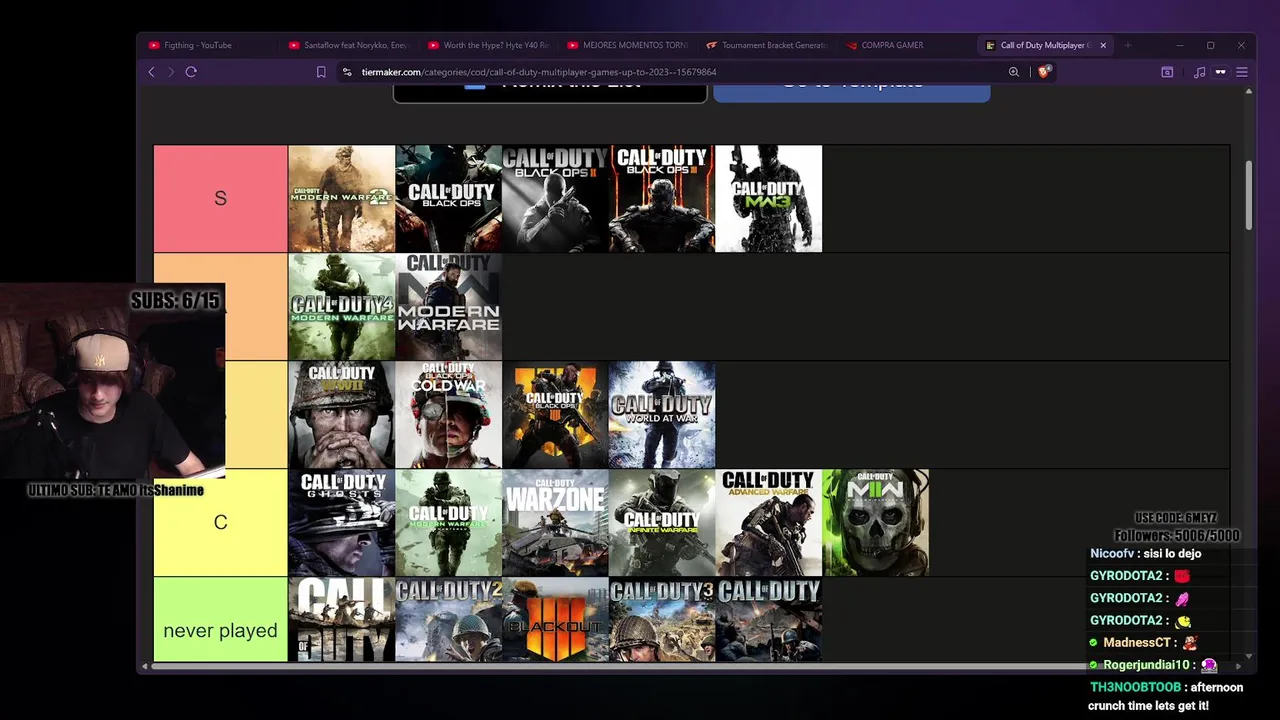
Task: Open a new browser tab
Action: click(x=1127, y=45)
